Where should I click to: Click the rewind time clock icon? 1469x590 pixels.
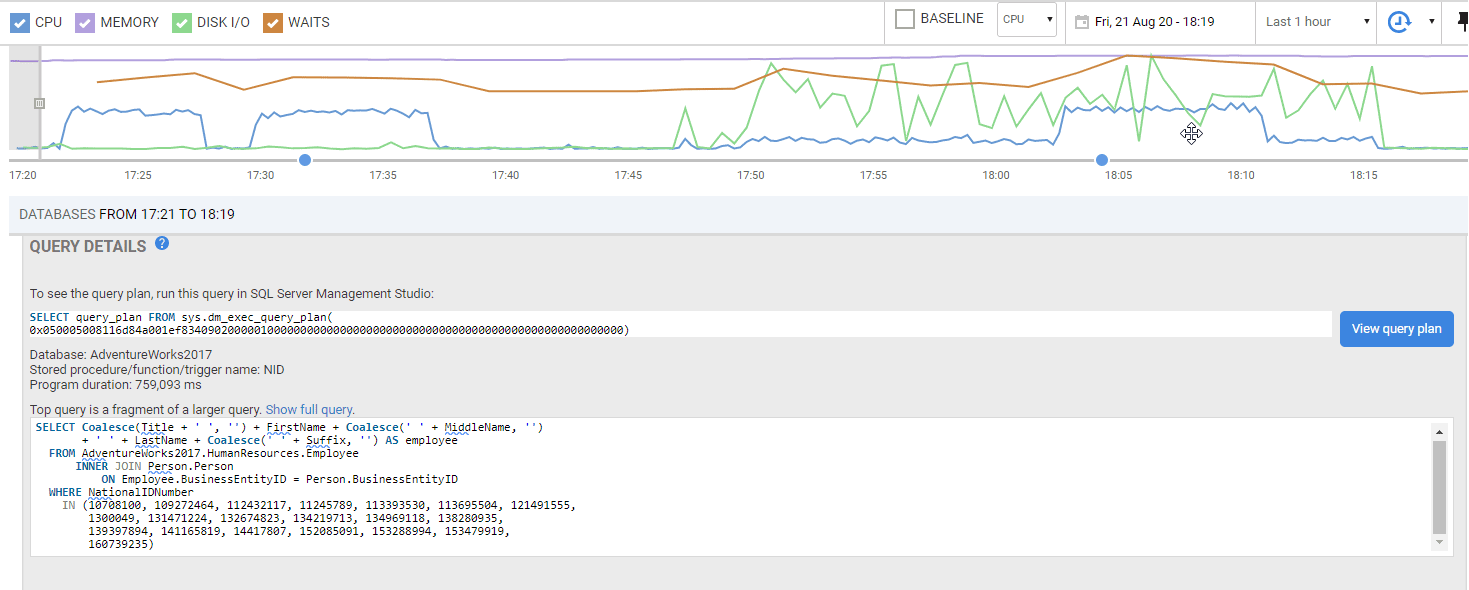(1398, 21)
